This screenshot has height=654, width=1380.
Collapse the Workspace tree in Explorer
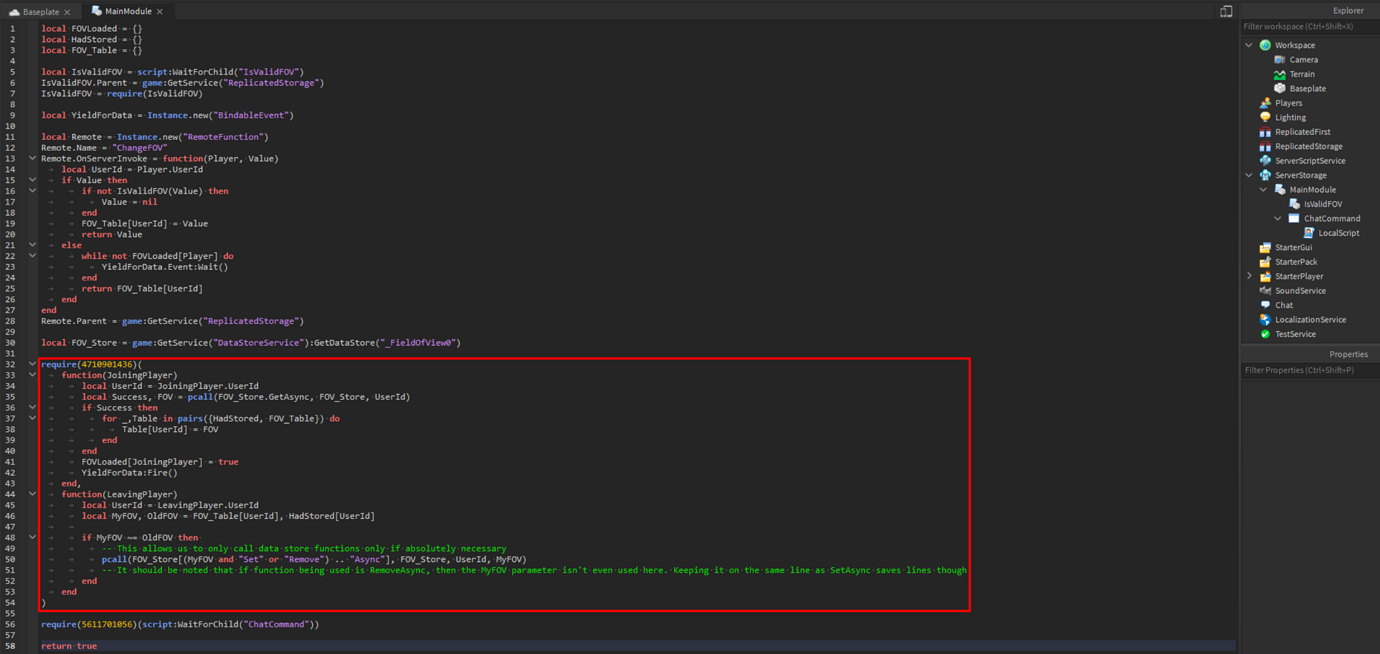point(1248,44)
